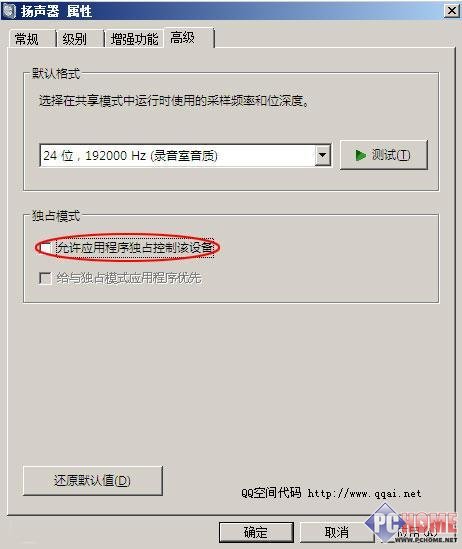Click the PCHOME logo watermark
The width and height of the screenshot is (462, 549).
(x=411, y=524)
